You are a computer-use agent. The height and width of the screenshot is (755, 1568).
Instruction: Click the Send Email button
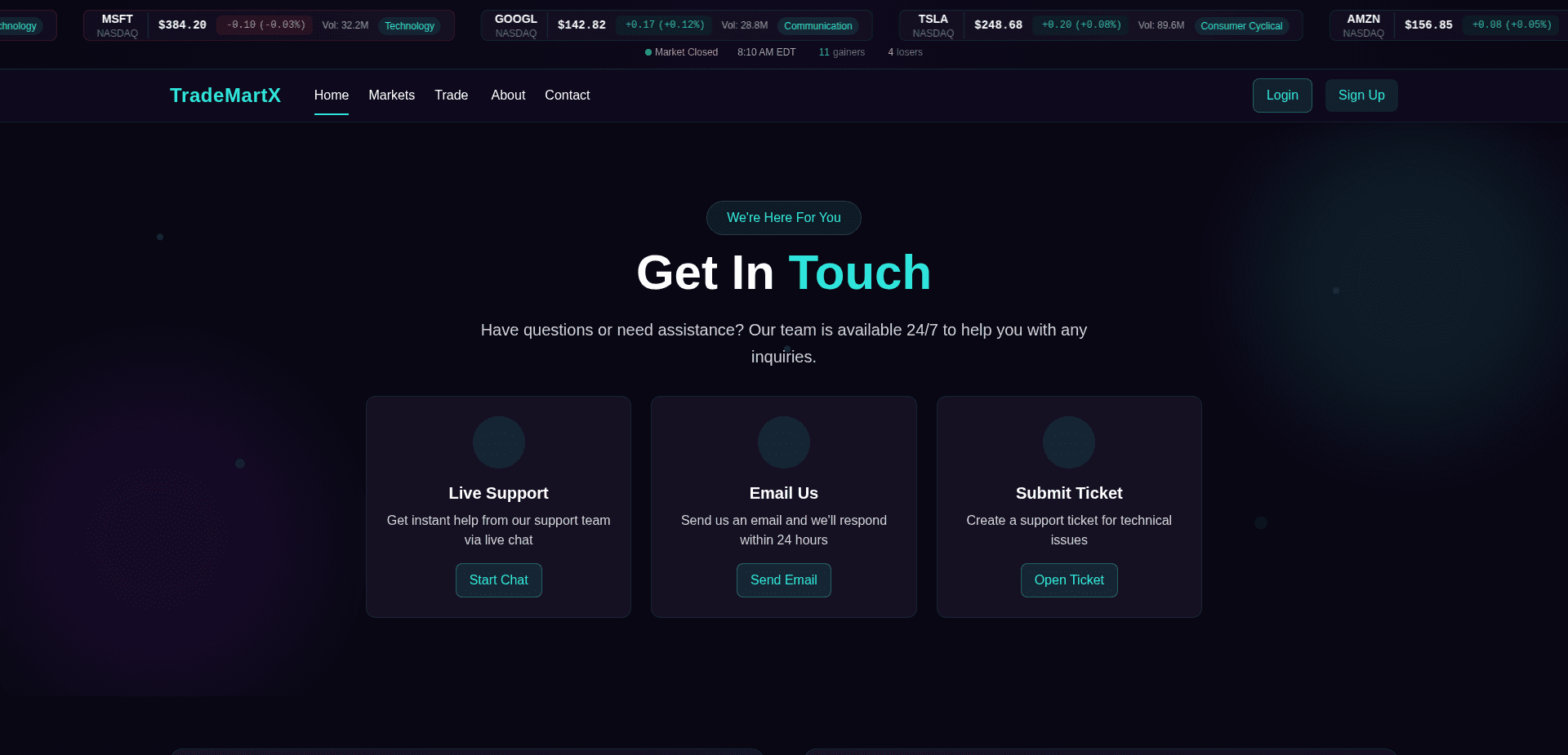[x=784, y=580]
